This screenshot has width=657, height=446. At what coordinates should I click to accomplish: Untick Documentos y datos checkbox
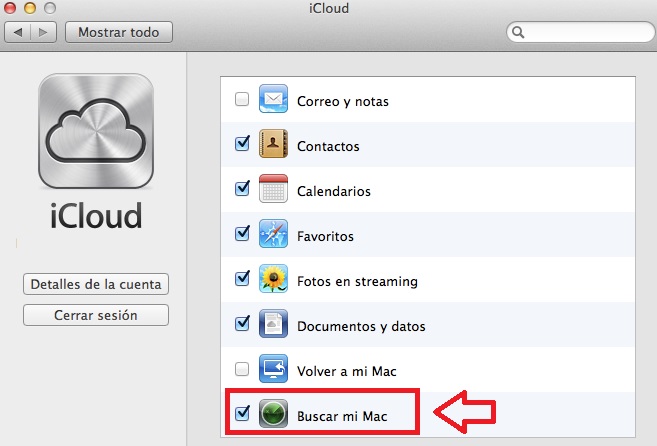[x=242, y=324]
